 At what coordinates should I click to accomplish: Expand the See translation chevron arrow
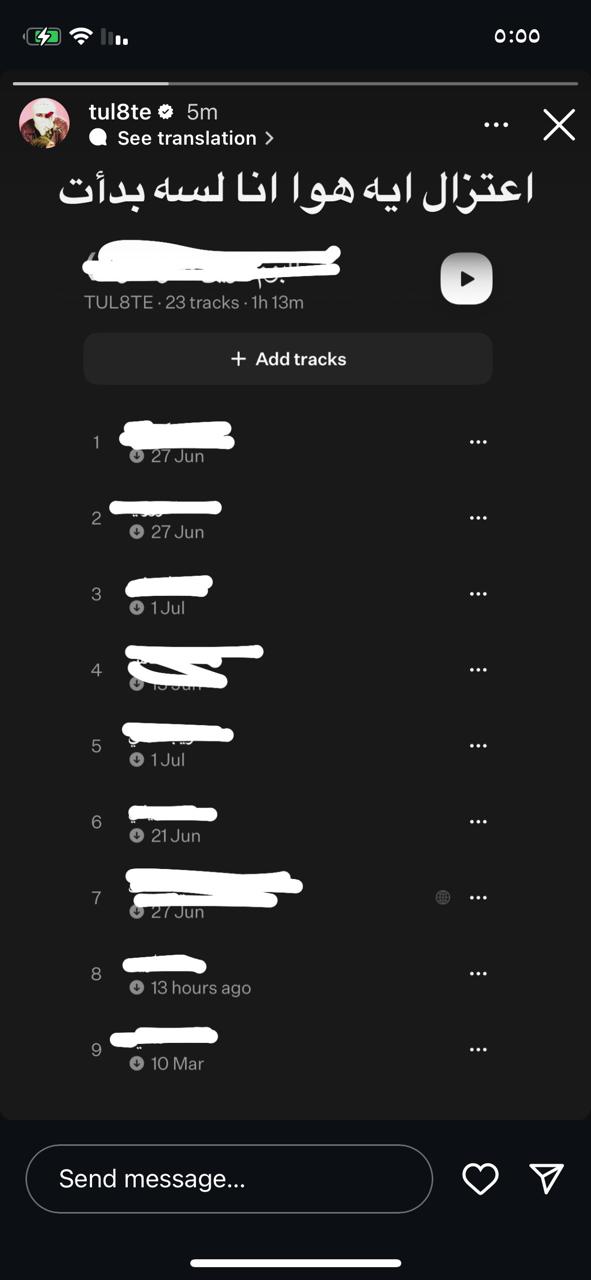269,138
